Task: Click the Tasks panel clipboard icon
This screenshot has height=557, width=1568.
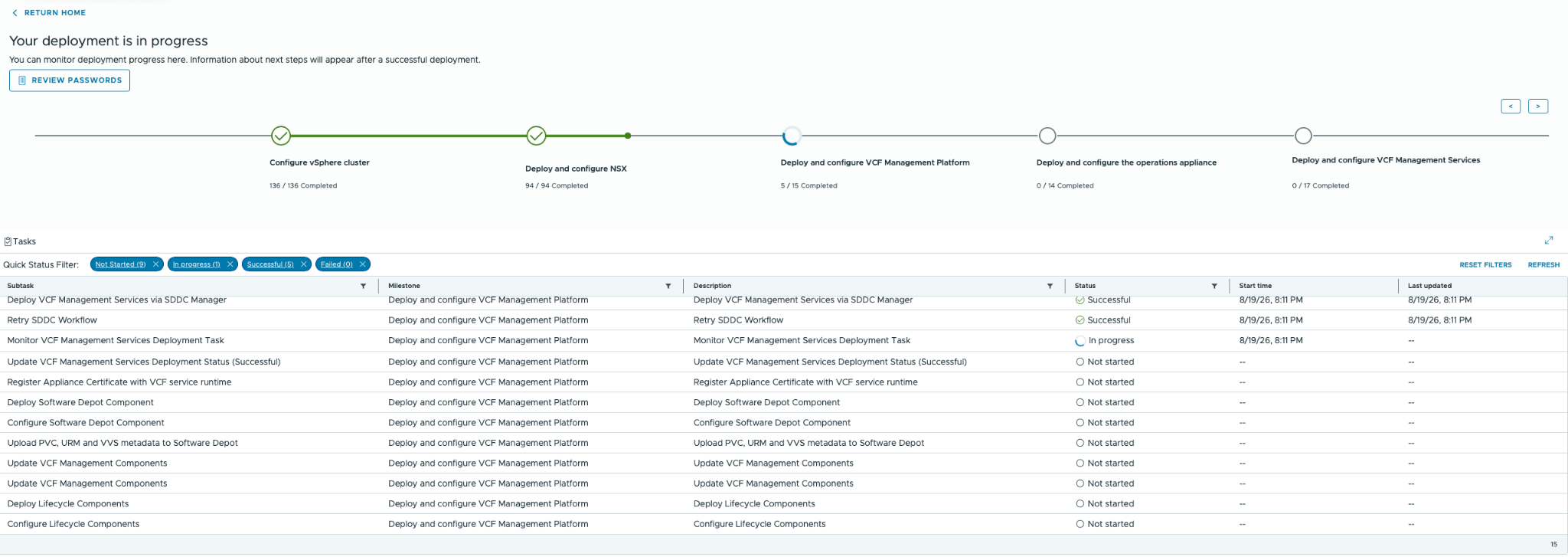Action: (8, 241)
